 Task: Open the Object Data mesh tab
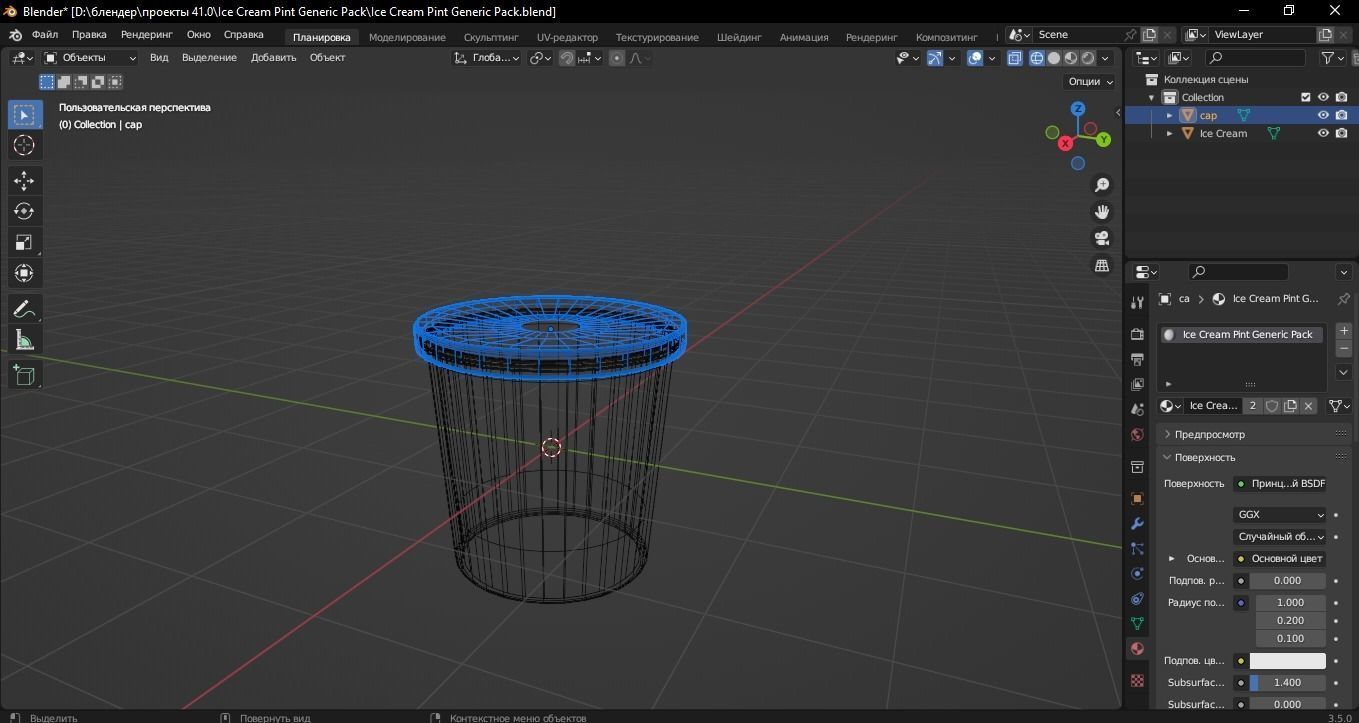coord(1137,623)
